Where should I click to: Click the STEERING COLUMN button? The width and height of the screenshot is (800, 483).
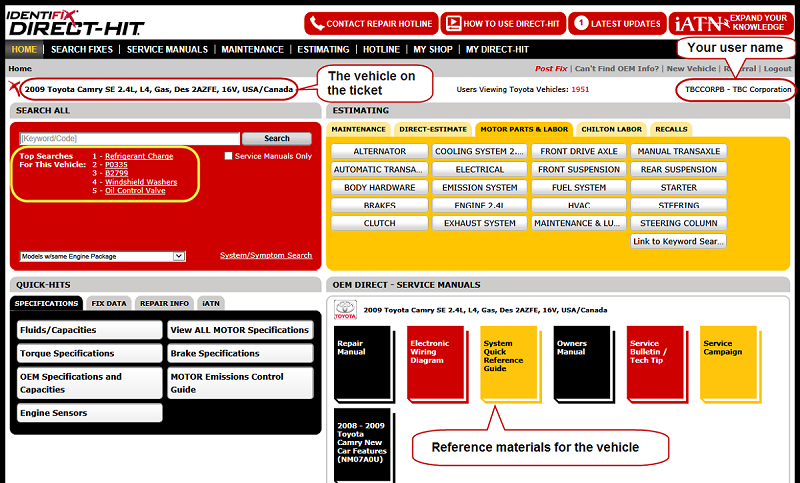pos(679,223)
